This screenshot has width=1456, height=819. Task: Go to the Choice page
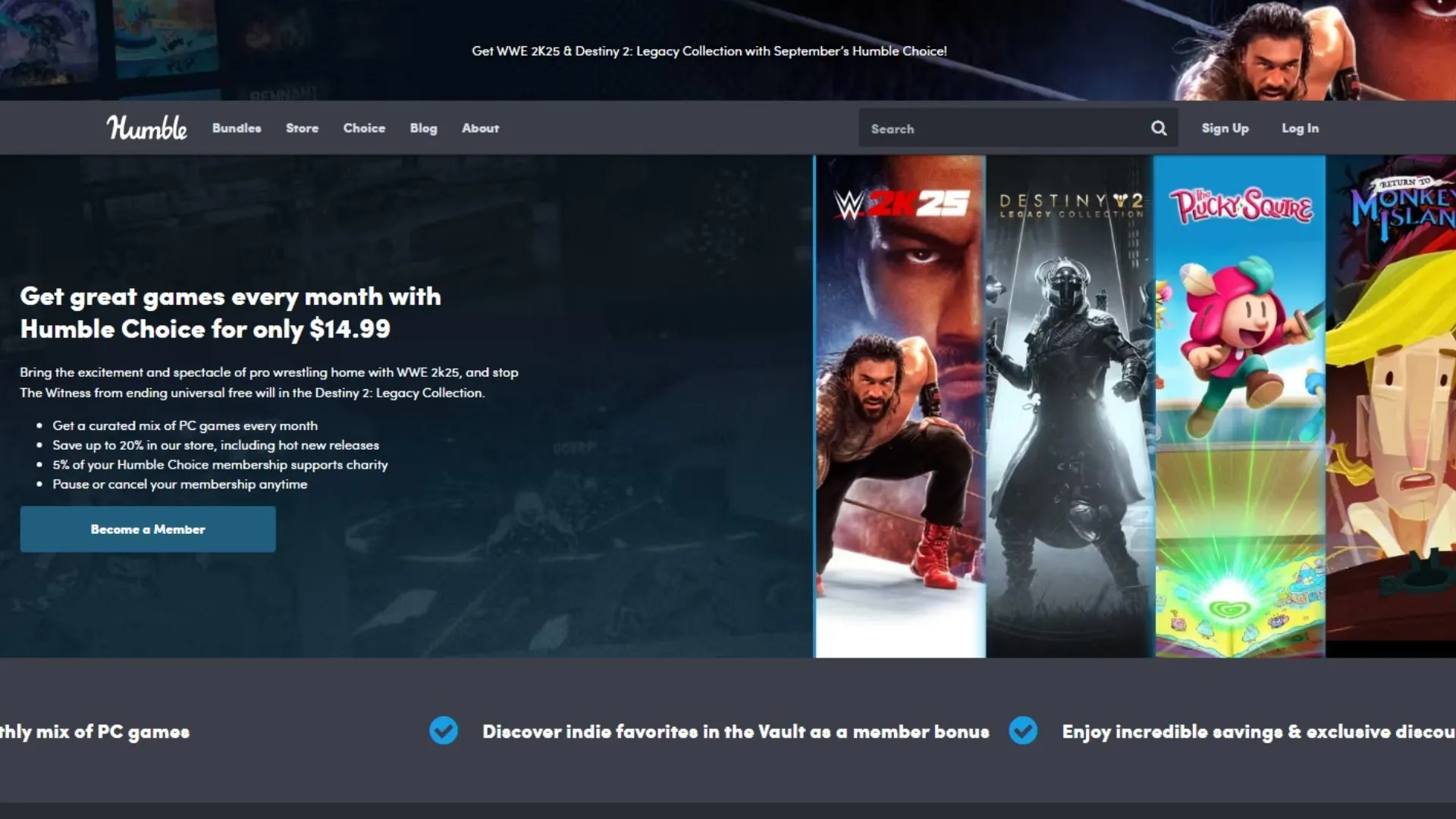click(364, 128)
